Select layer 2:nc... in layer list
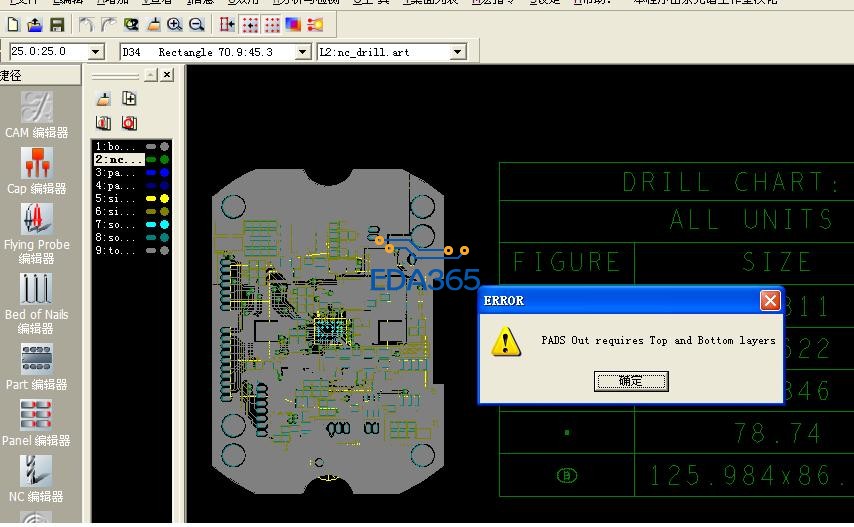Viewport: 854px width, 527px height. [119, 160]
